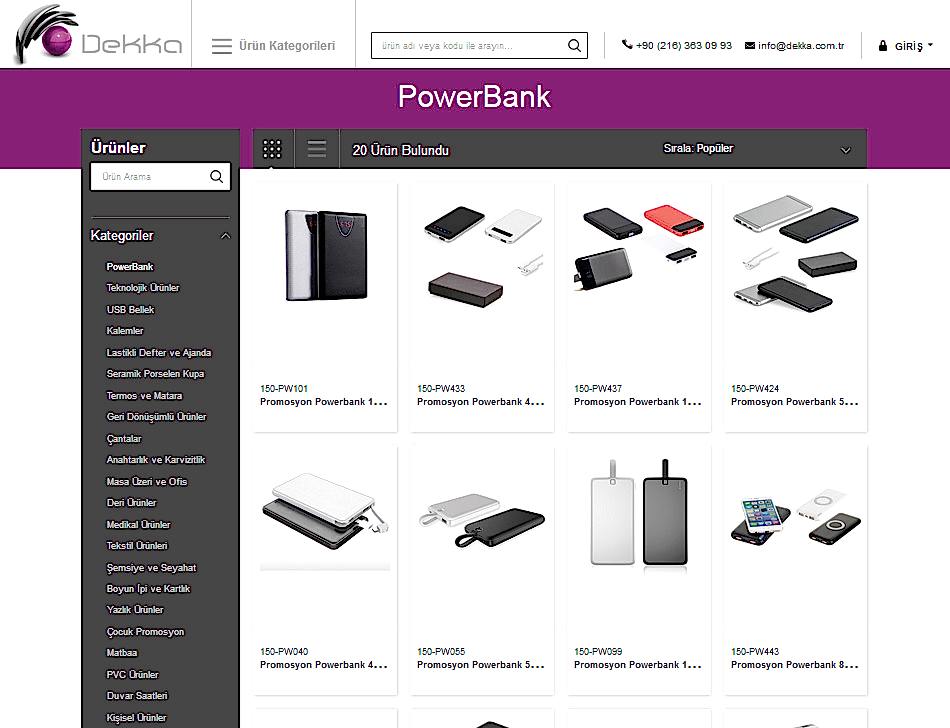Open the GİRİŞ login dropdown
950x728 pixels.
pos(906,46)
